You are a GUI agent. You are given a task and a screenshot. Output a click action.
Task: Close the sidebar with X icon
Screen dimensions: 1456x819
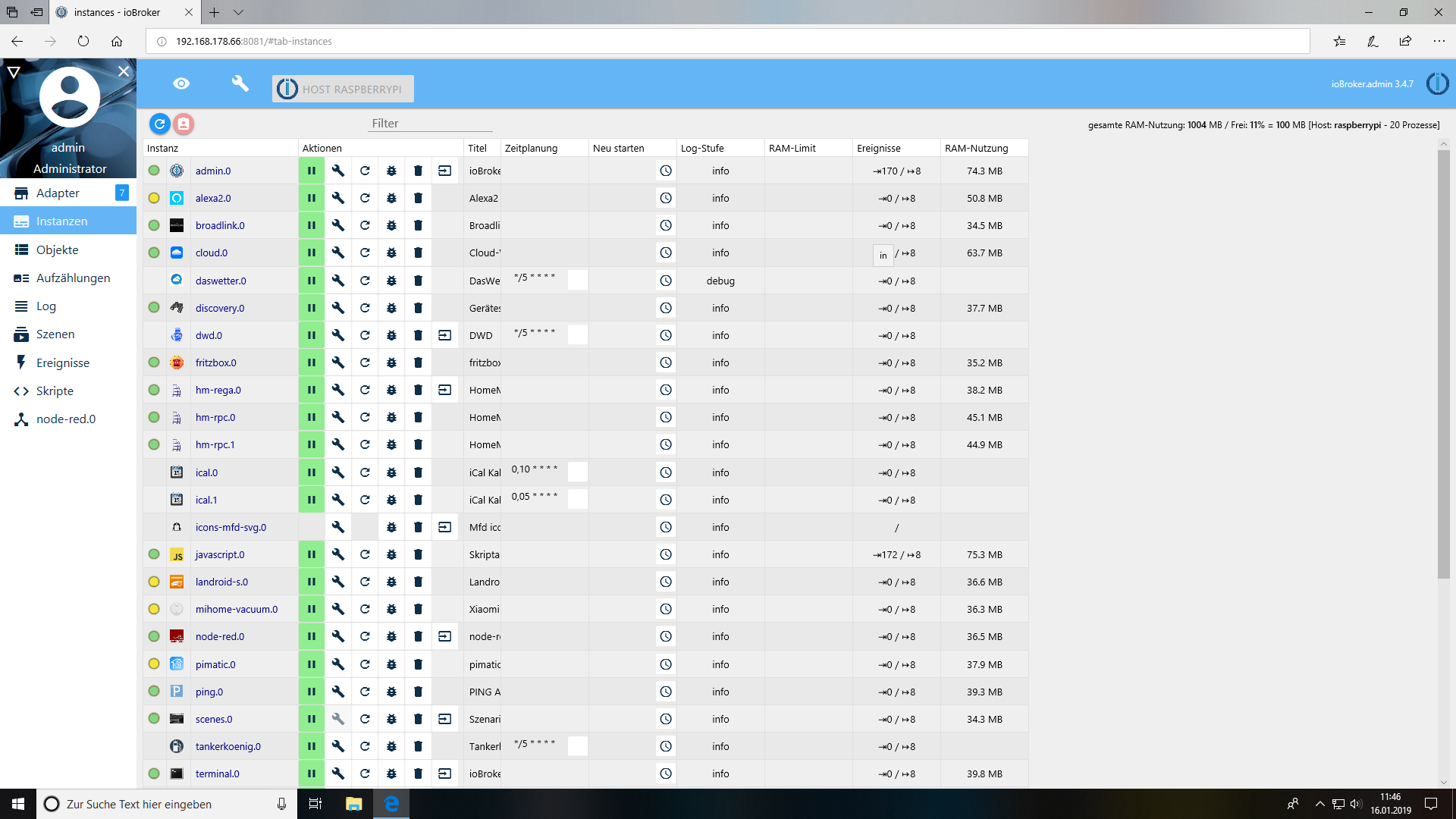pyautogui.click(x=124, y=71)
